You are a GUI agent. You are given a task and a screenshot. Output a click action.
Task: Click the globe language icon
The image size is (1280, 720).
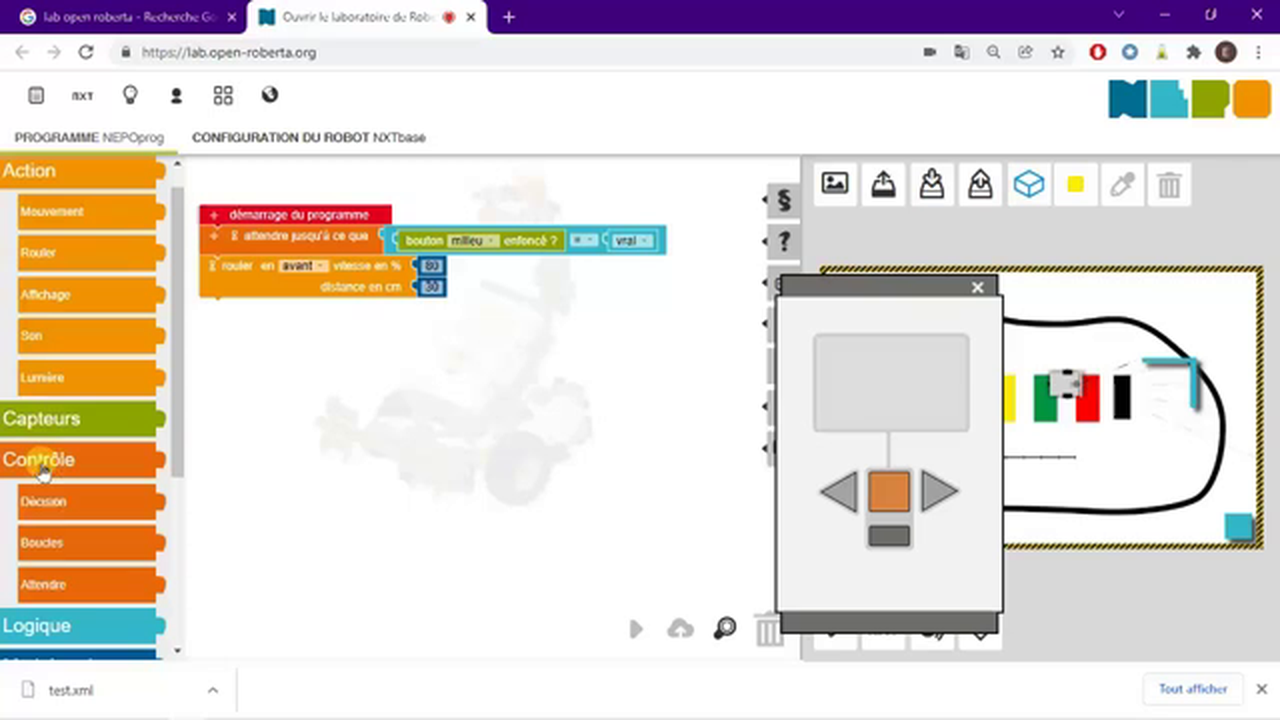pyautogui.click(x=269, y=95)
